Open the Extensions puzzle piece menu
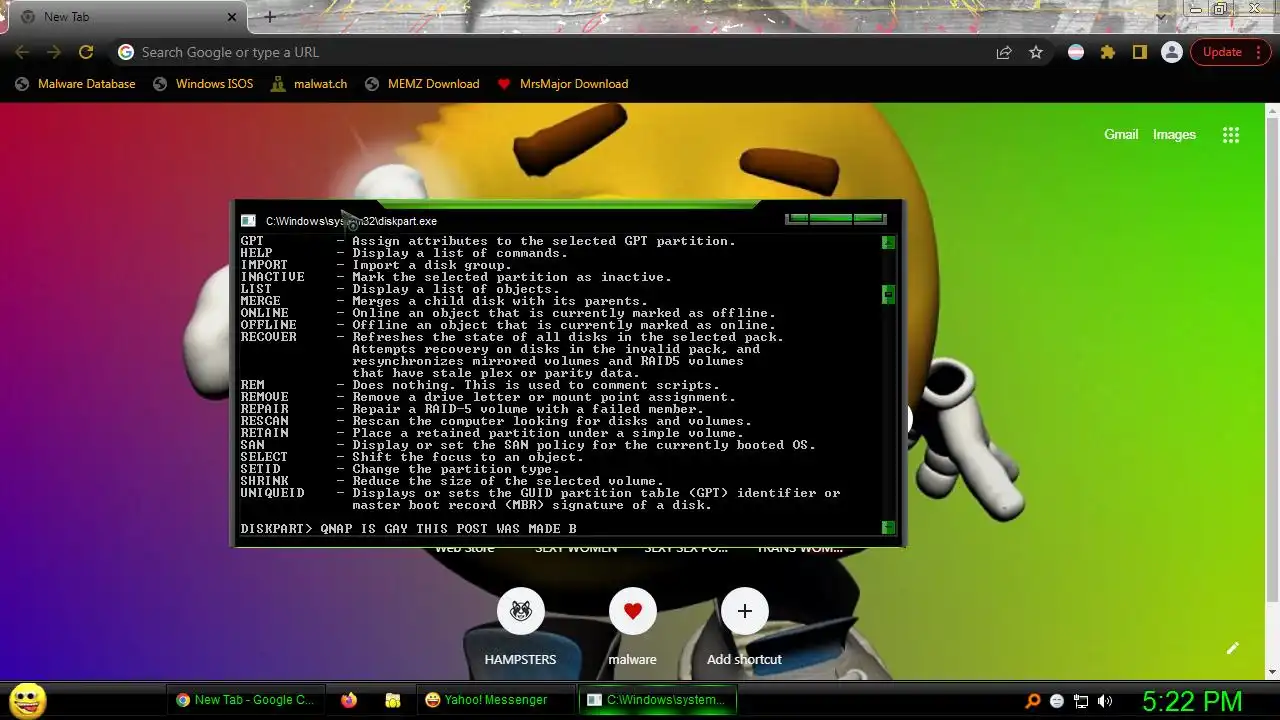This screenshot has height=720, width=1280. click(x=1108, y=52)
